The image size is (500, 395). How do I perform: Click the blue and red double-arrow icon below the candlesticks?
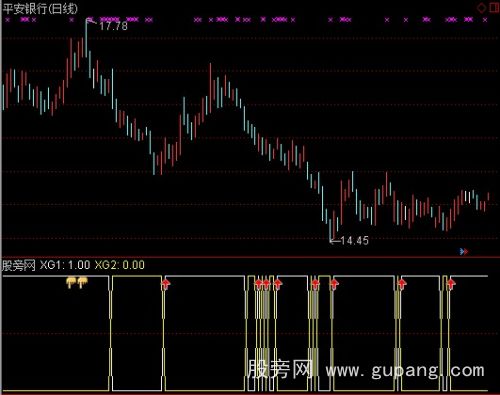[x=464, y=251]
